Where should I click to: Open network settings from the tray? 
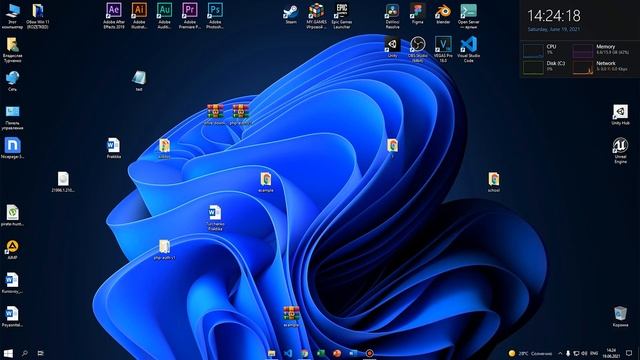click(576, 353)
